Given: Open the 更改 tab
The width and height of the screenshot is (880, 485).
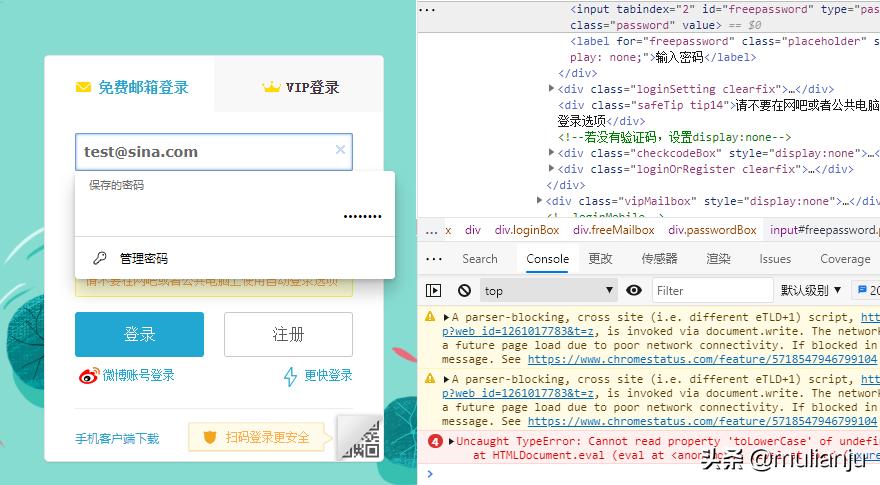Looking at the screenshot, I should coord(600,259).
